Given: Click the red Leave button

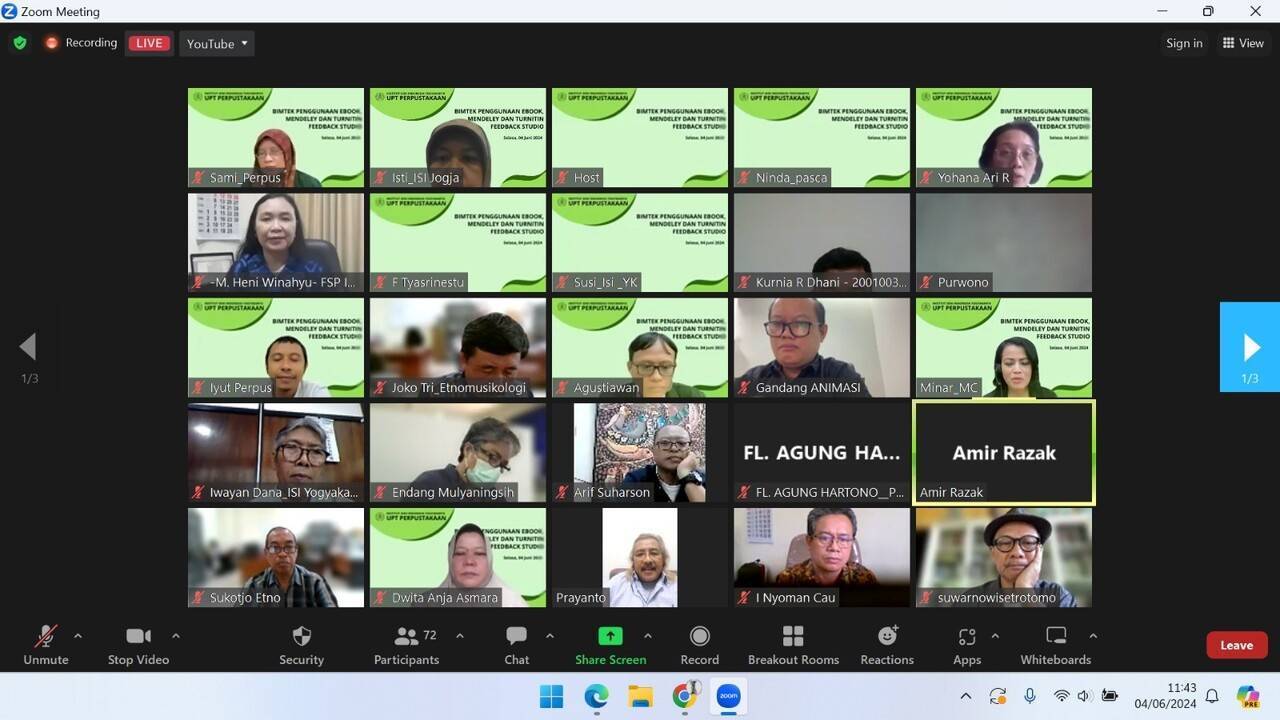Looking at the screenshot, I should [x=1236, y=645].
